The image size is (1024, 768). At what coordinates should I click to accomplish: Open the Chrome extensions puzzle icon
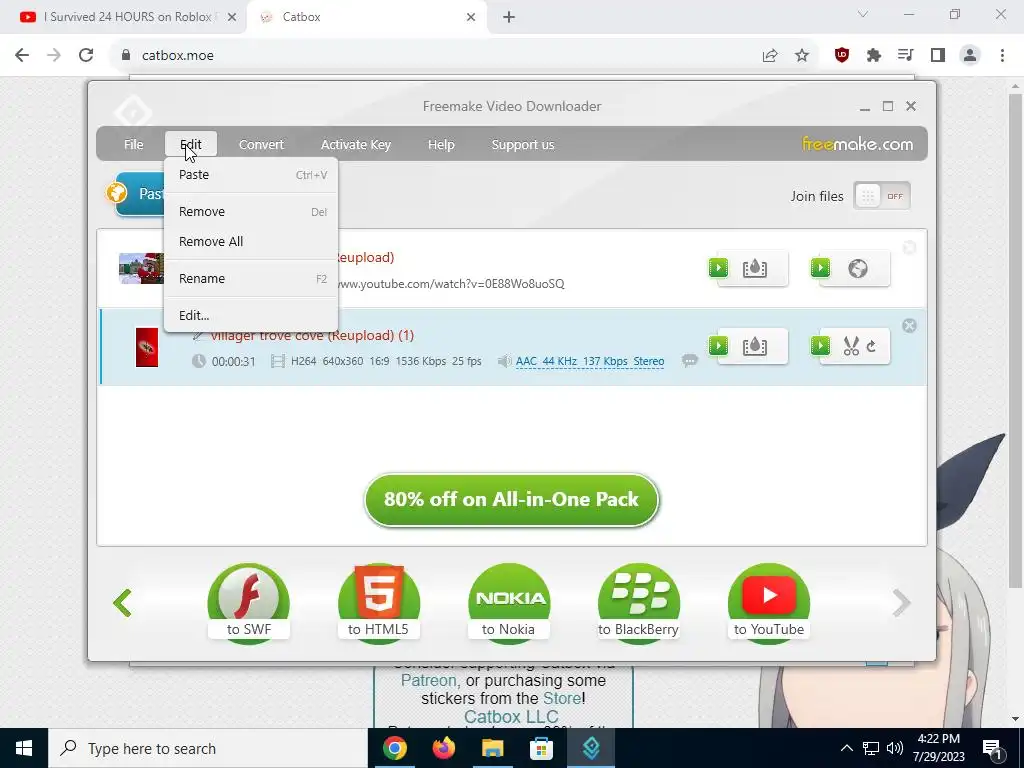tap(874, 56)
